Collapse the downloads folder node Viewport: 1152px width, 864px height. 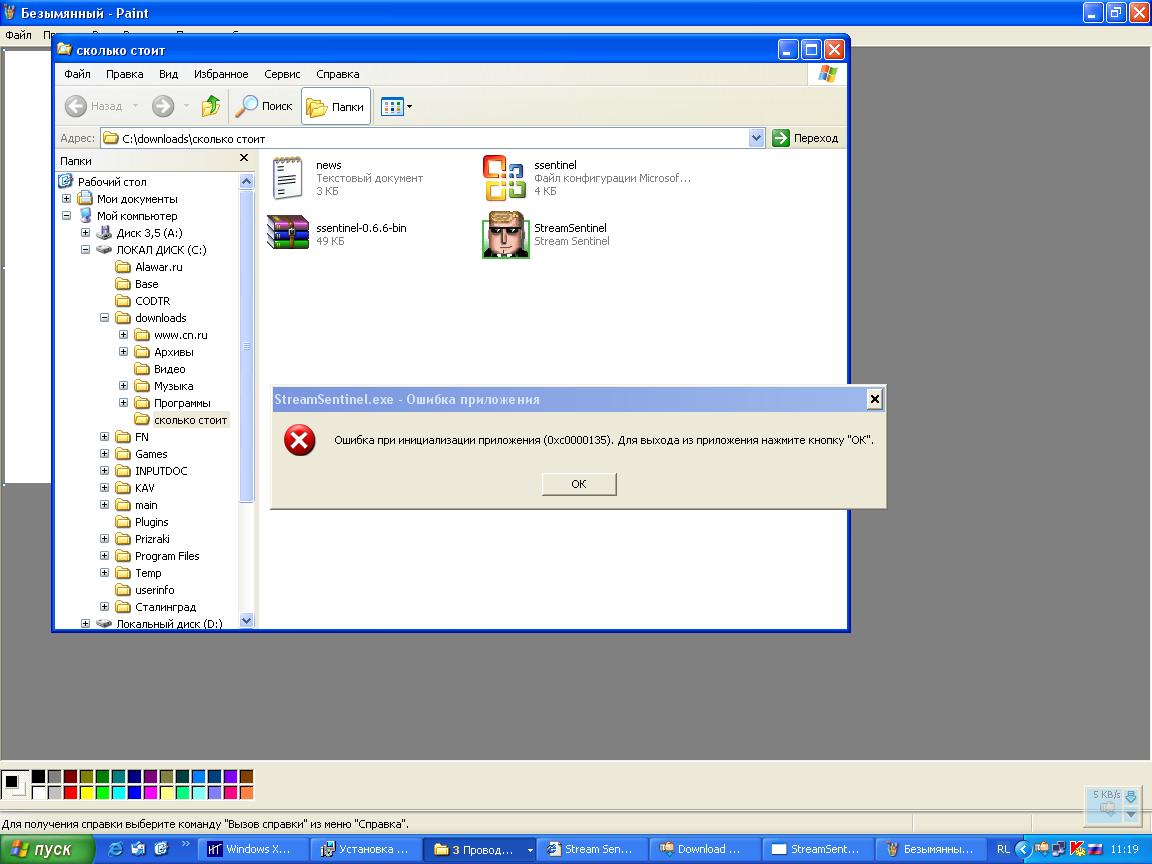coord(104,317)
